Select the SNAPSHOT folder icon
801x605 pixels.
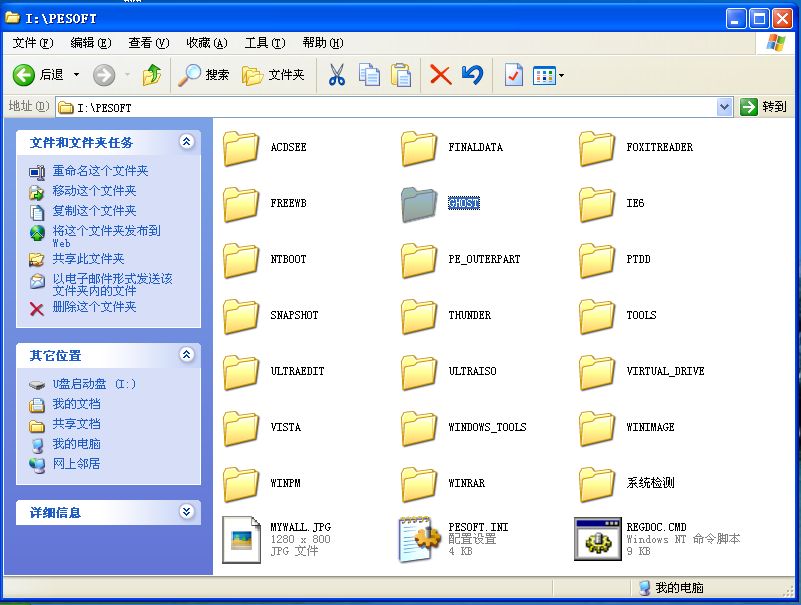pyautogui.click(x=241, y=316)
